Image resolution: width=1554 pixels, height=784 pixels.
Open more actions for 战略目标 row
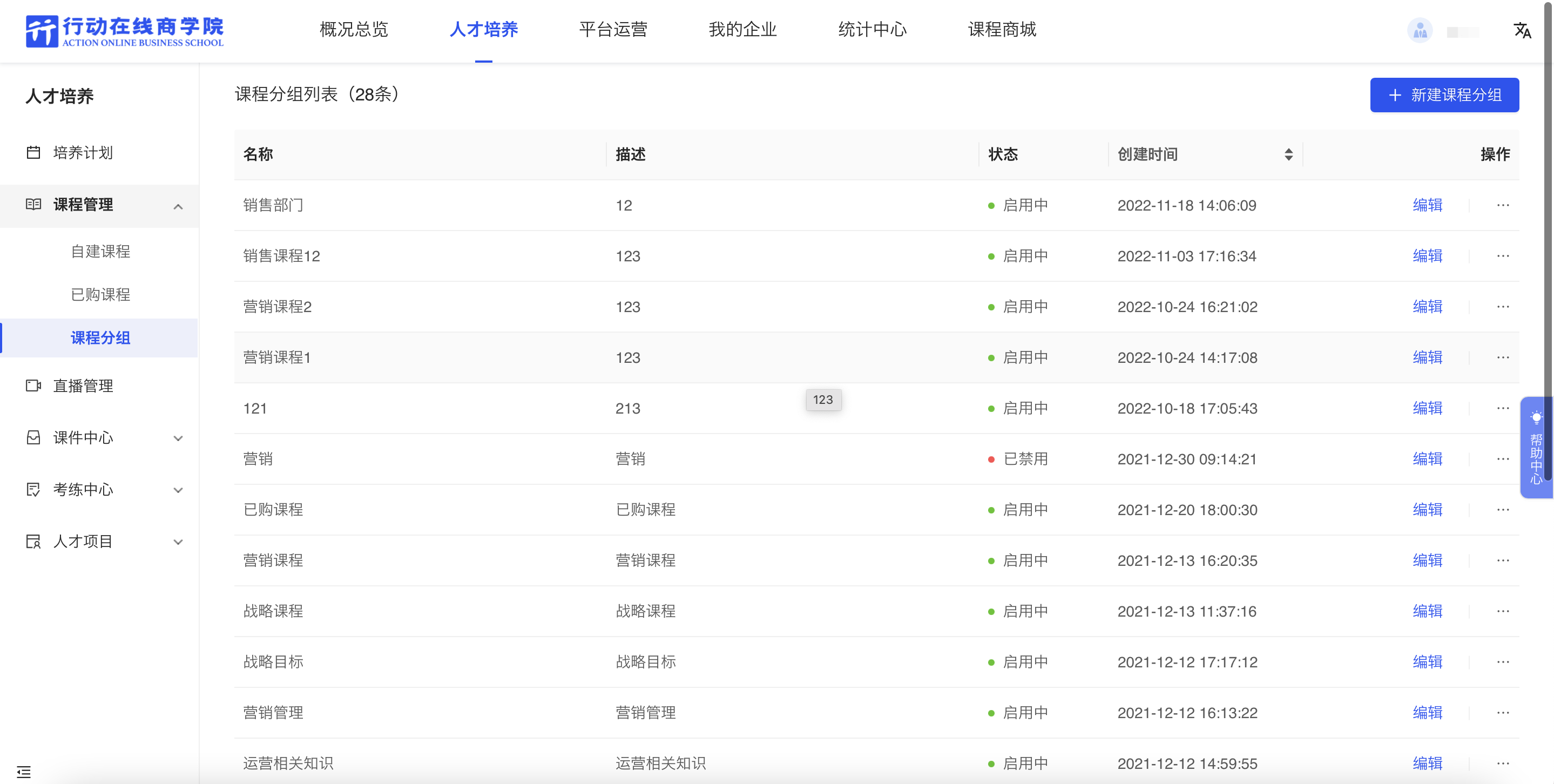click(1503, 661)
